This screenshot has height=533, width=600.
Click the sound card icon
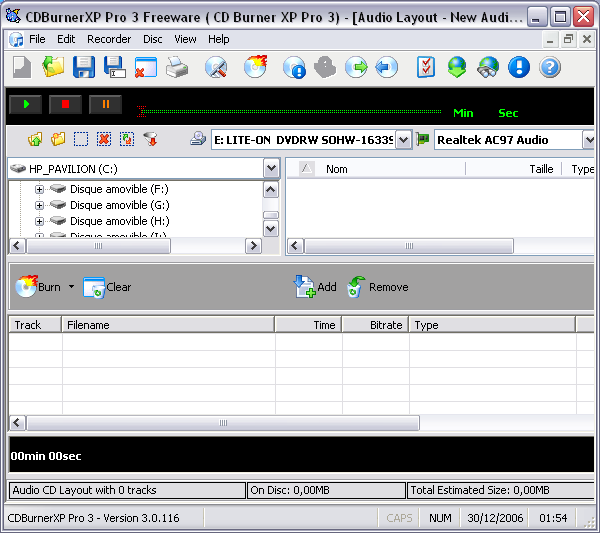pyautogui.click(x=423, y=139)
